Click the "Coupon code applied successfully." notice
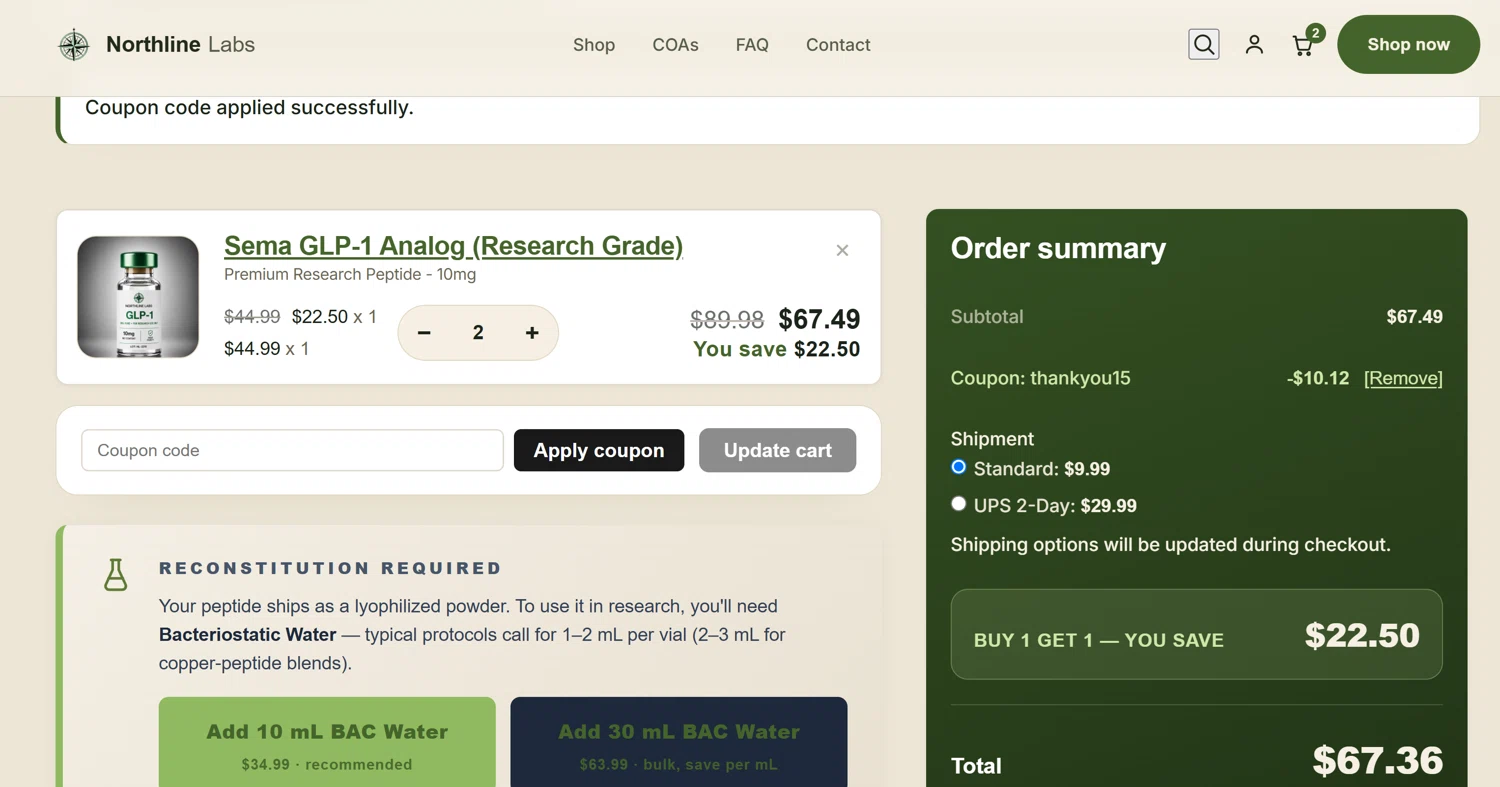Image resolution: width=1500 pixels, height=787 pixels. [x=249, y=107]
